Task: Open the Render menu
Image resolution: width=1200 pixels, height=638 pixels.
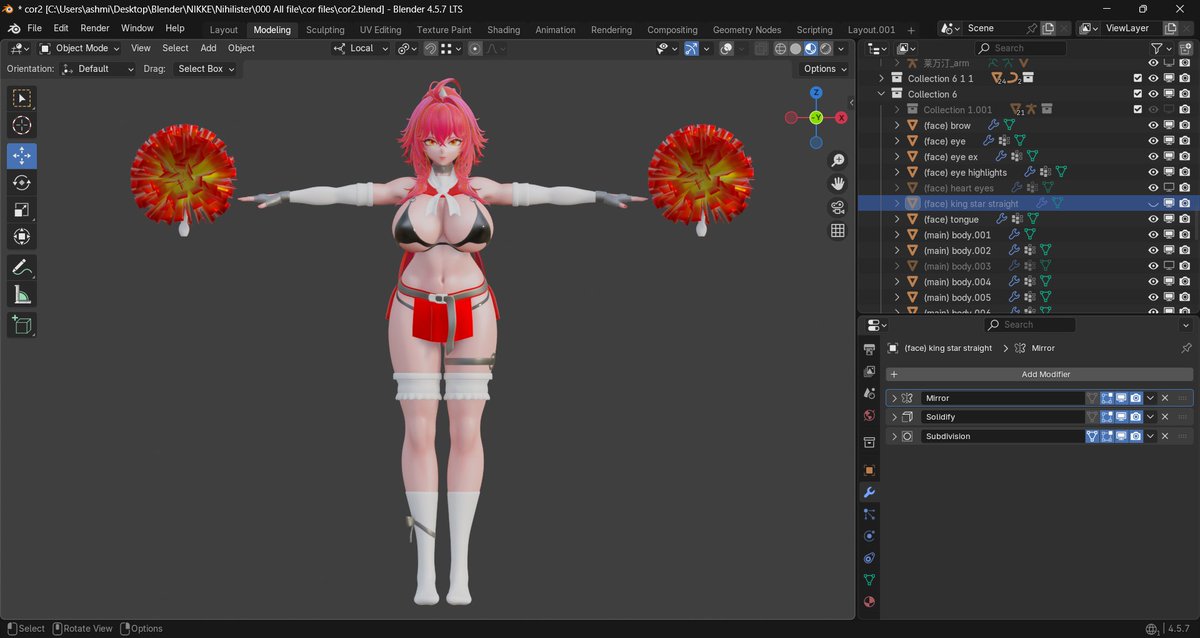Action: coord(95,28)
